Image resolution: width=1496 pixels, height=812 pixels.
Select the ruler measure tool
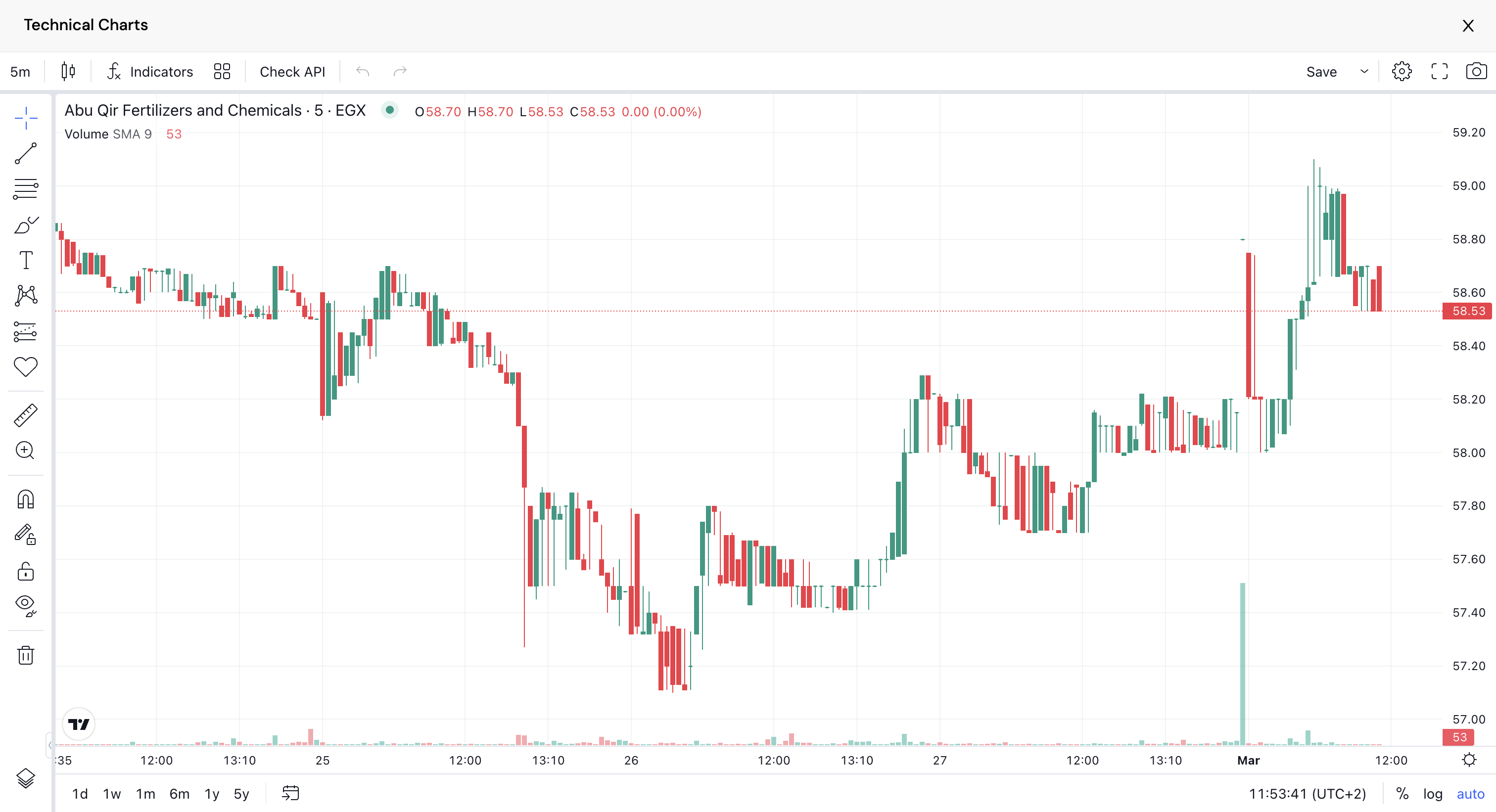(26, 415)
